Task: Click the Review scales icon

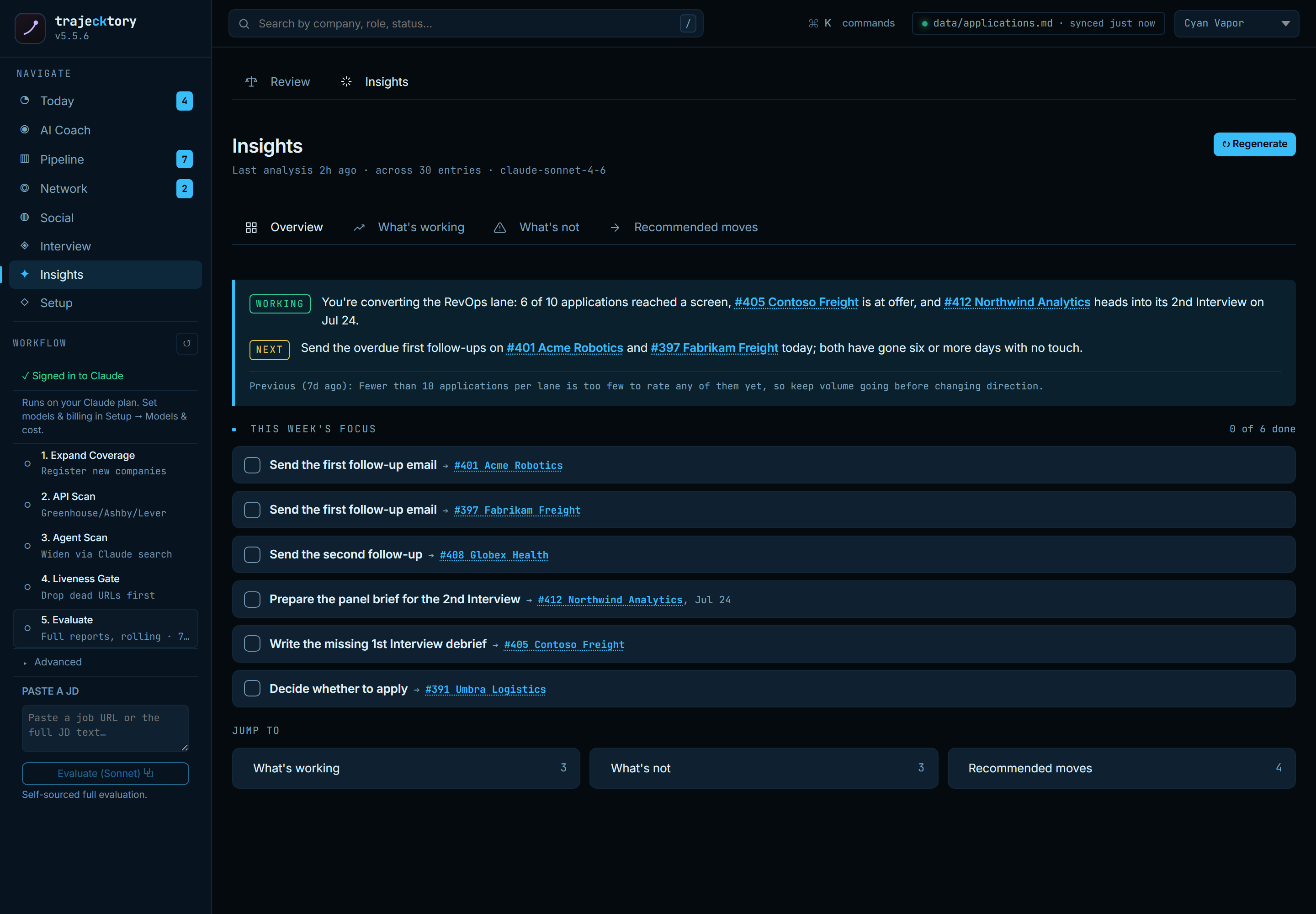Action: click(x=251, y=82)
